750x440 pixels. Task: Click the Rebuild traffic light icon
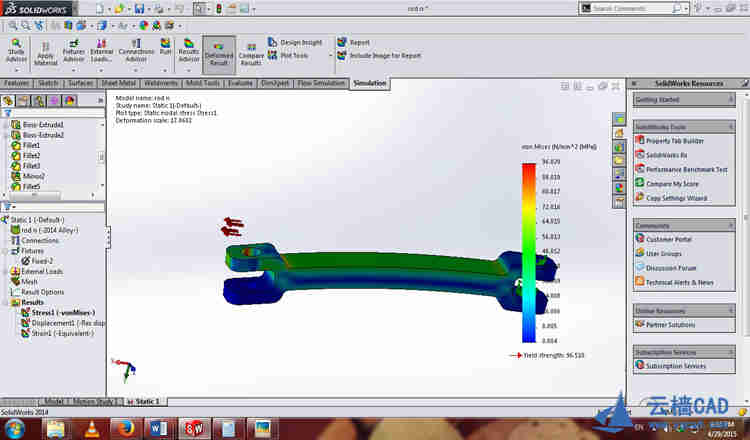(219, 8)
